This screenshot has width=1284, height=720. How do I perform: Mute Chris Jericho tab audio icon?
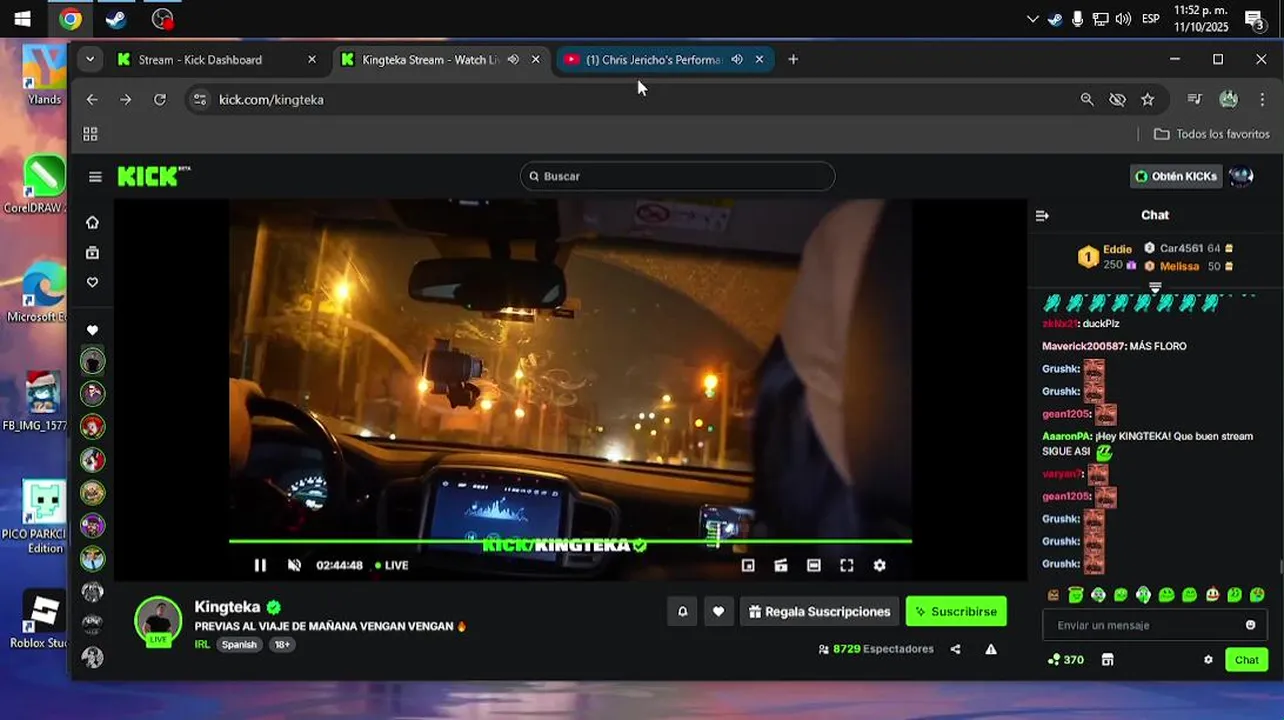[x=737, y=60]
